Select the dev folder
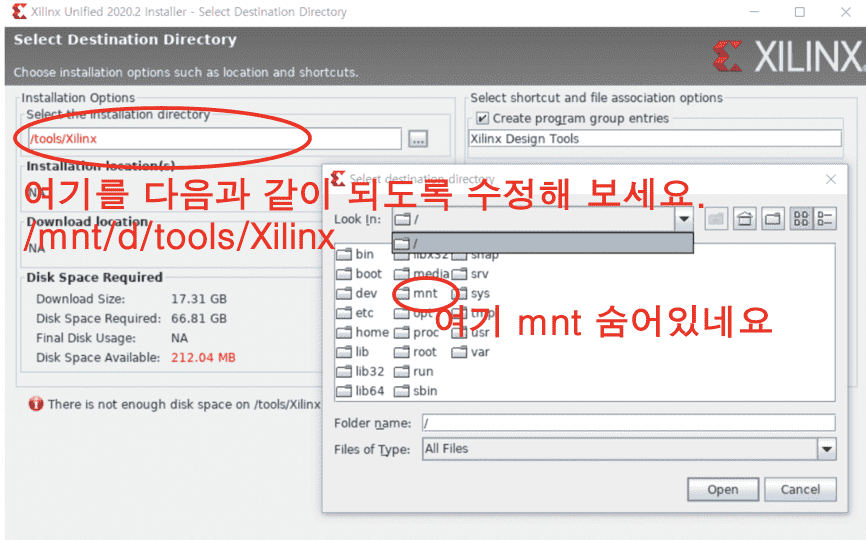The width and height of the screenshot is (866, 540). coord(357,293)
